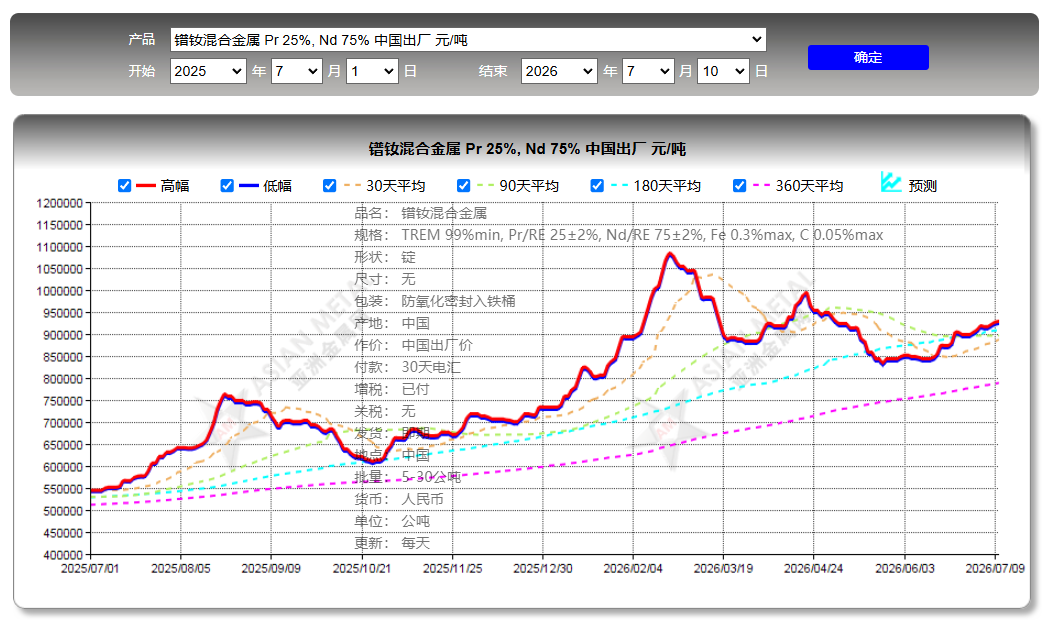Open the end month 7 dropdown
The height and width of the screenshot is (620, 1044).
(648, 71)
